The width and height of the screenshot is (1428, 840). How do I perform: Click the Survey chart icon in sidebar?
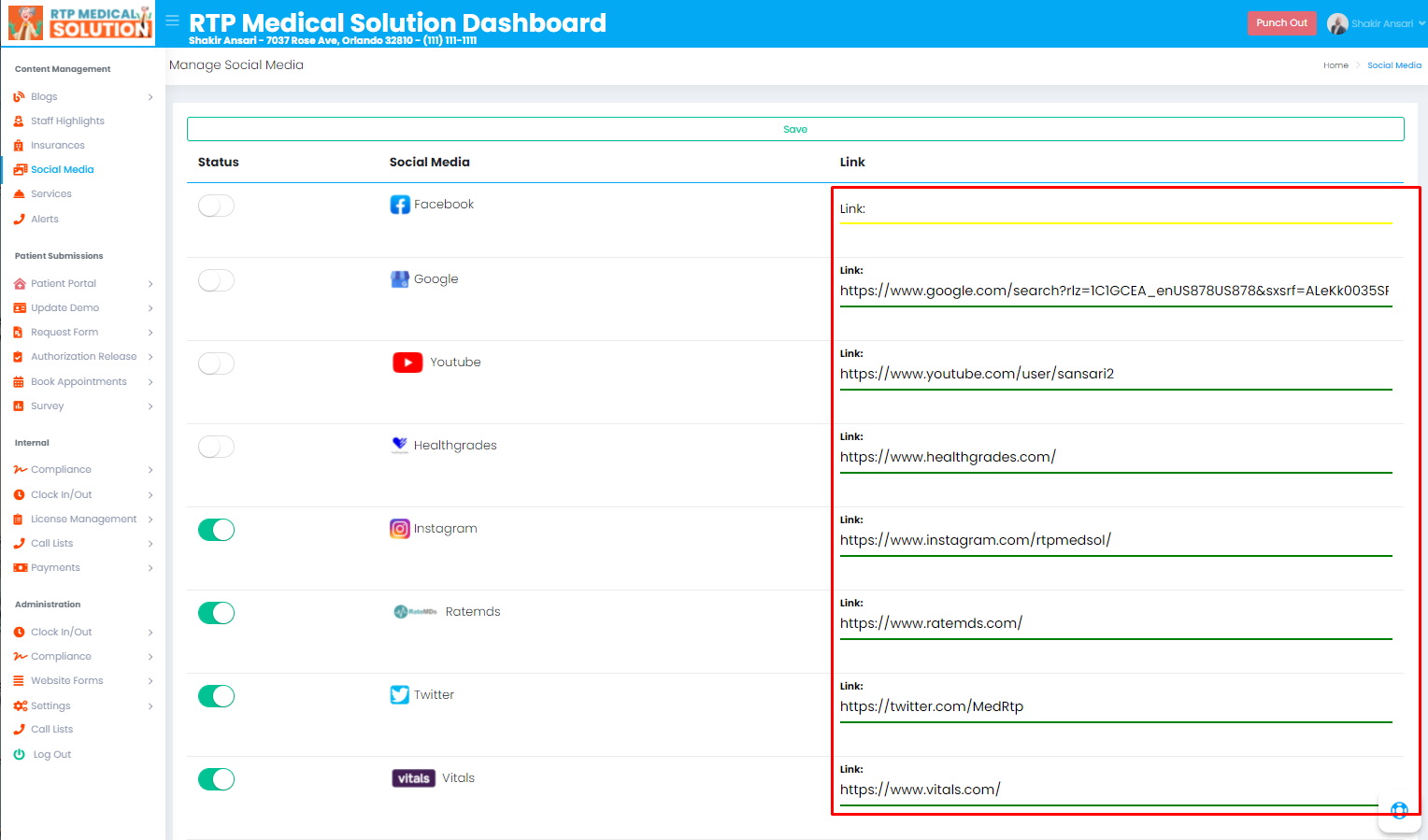19,406
